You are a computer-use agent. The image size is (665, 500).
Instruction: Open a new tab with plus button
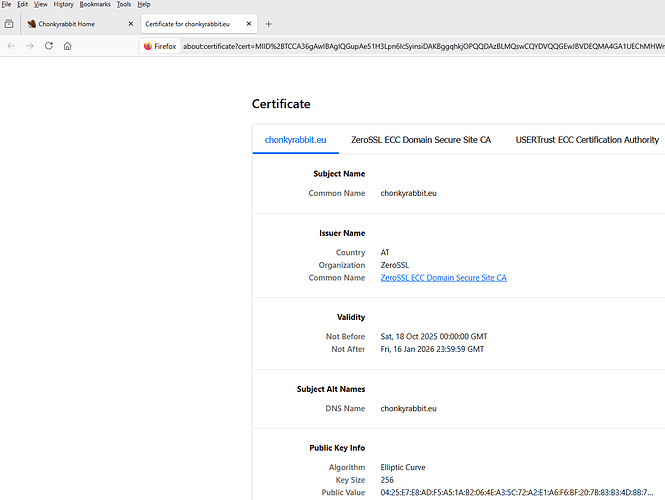click(x=268, y=23)
